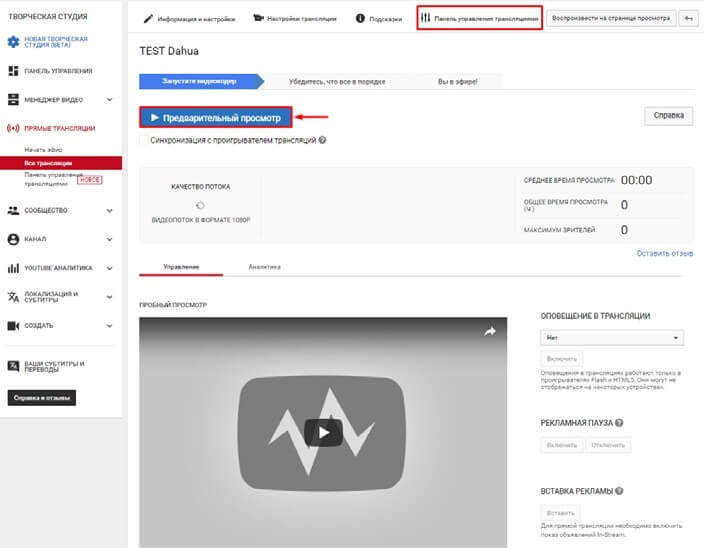Open the Информация и настройки tab
Screen dimensions: 704x548
[189, 19]
